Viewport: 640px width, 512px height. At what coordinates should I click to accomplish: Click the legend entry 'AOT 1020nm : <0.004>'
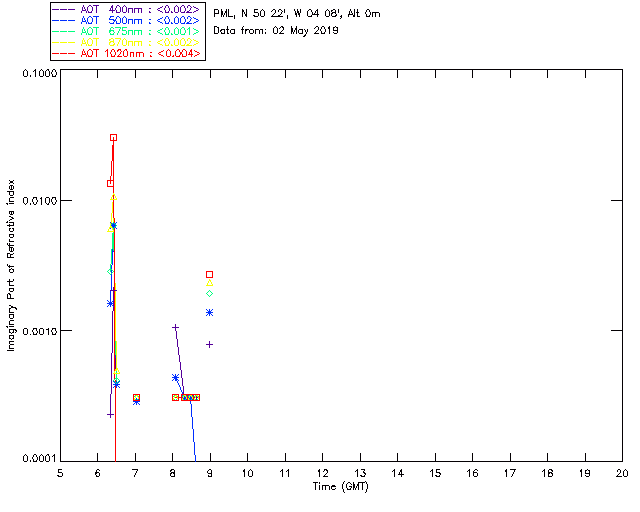128,53
